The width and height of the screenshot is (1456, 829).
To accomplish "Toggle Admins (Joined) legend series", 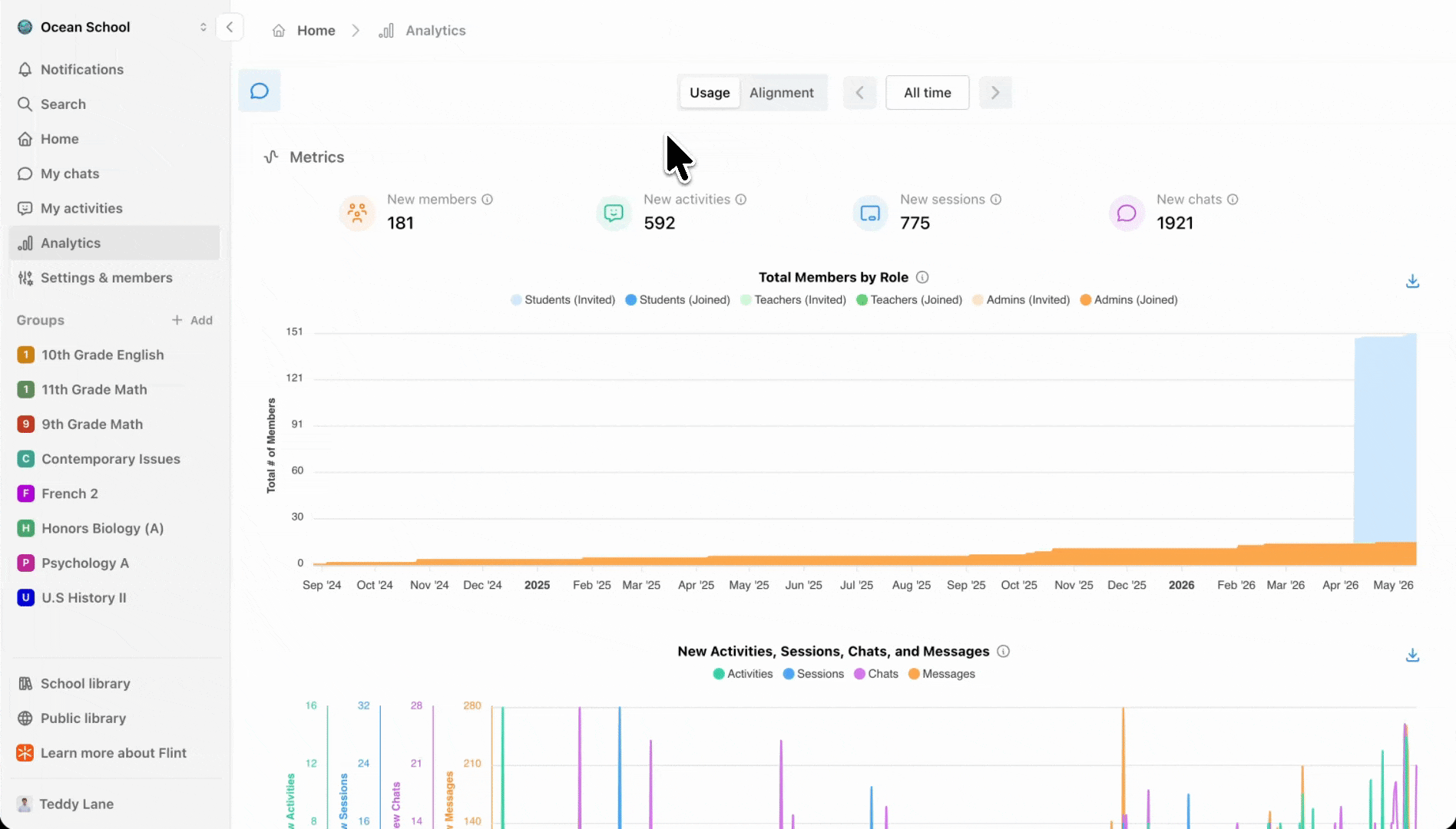I will pos(1129,300).
